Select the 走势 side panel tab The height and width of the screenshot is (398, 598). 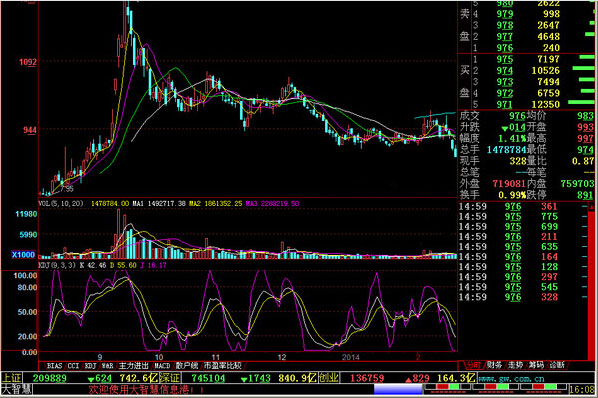pyautogui.click(x=515, y=365)
